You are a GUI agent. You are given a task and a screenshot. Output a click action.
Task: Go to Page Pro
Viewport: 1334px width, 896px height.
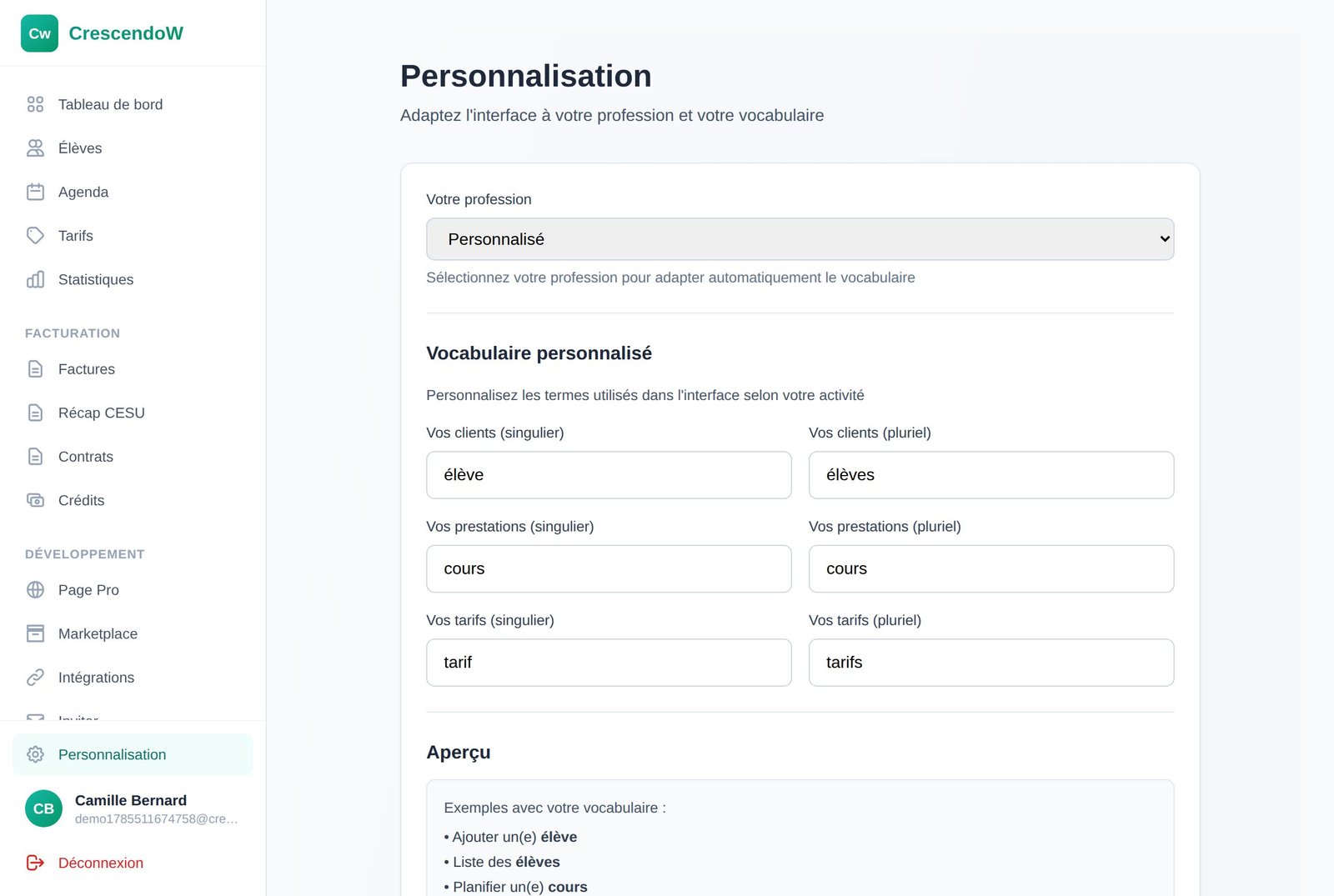click(x=133, y=590)
